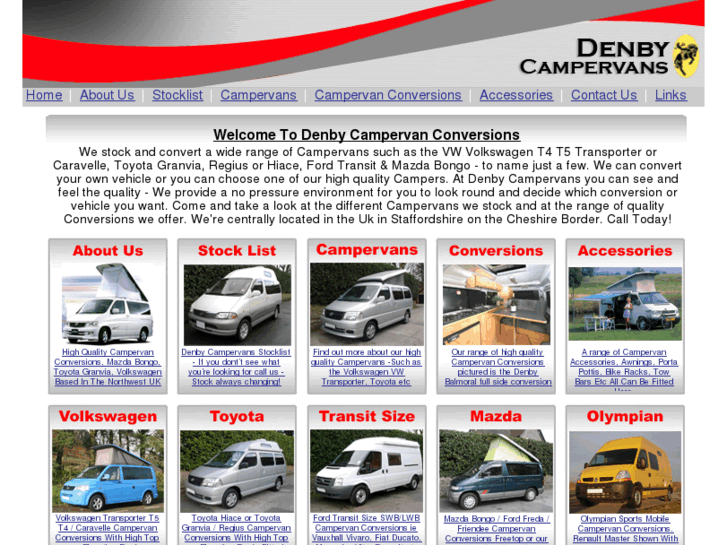The height and width of the screenshot is (545, 727).
Task: Open the Campervans card silver van photo
Action: (x=367, y=304)
